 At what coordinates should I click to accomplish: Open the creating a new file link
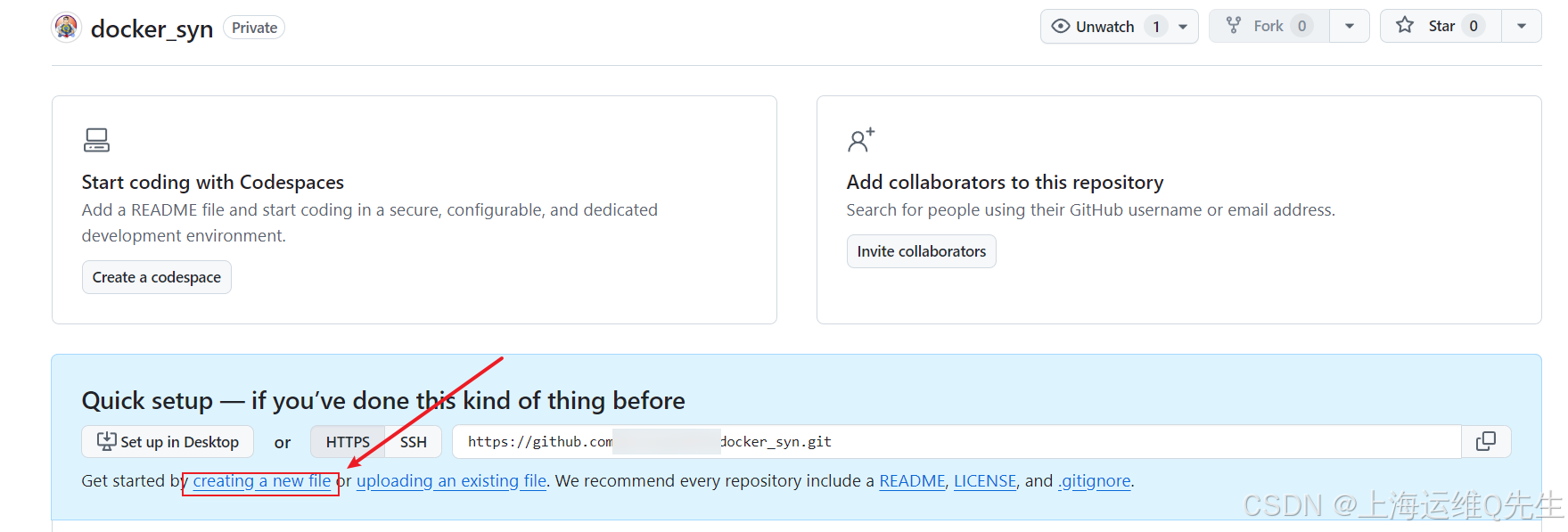262,481
